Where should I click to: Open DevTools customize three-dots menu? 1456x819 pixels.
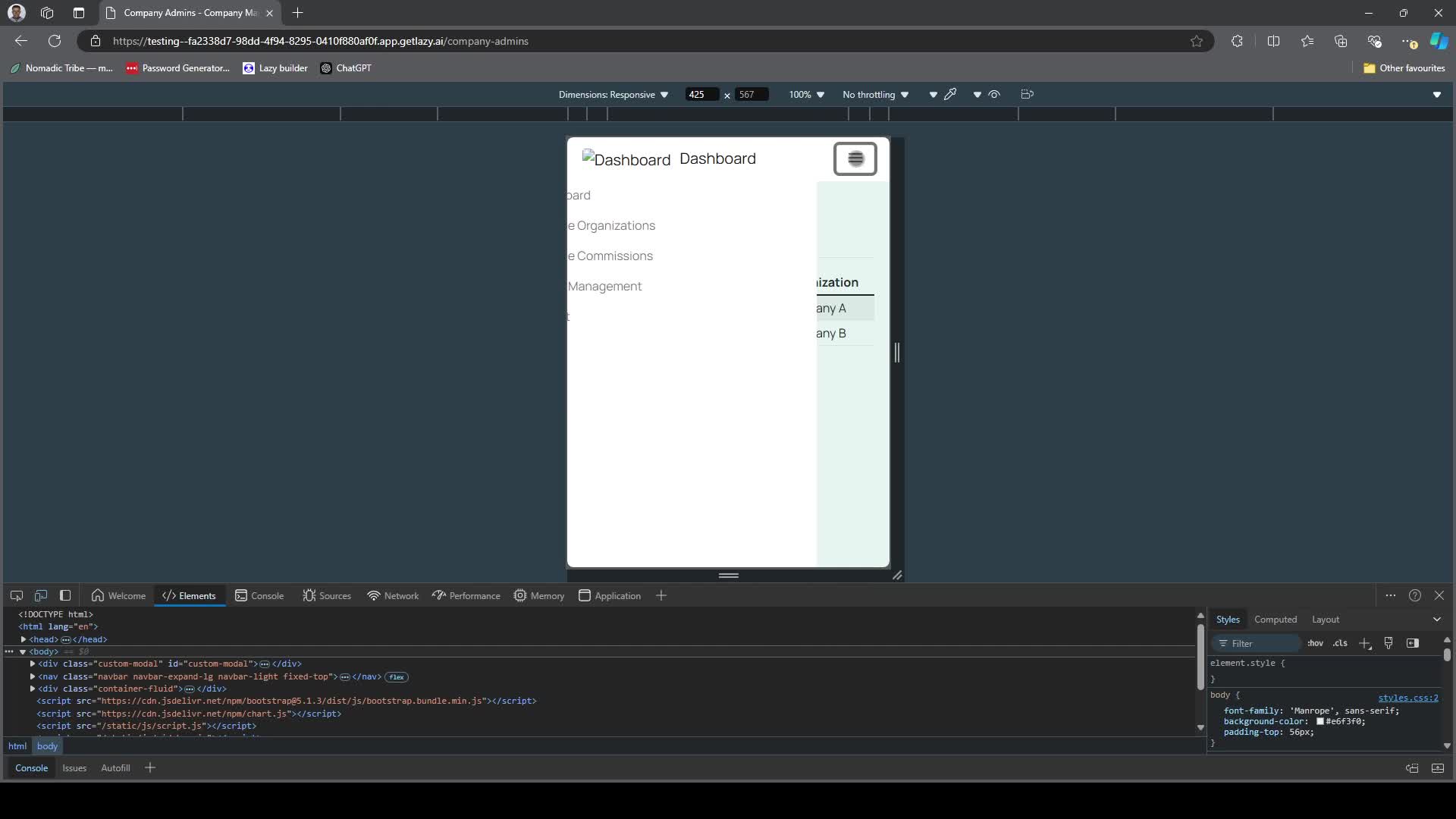tap(1390, 596)
